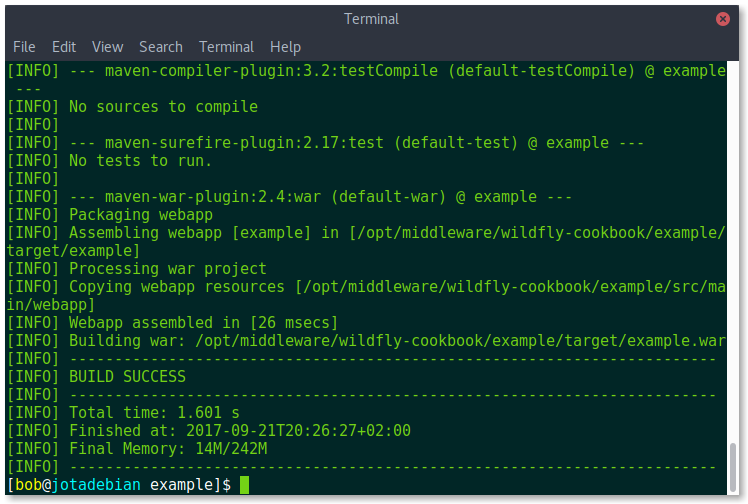
Task: Click the green cursor block at prompt
Action: (244, 485)
